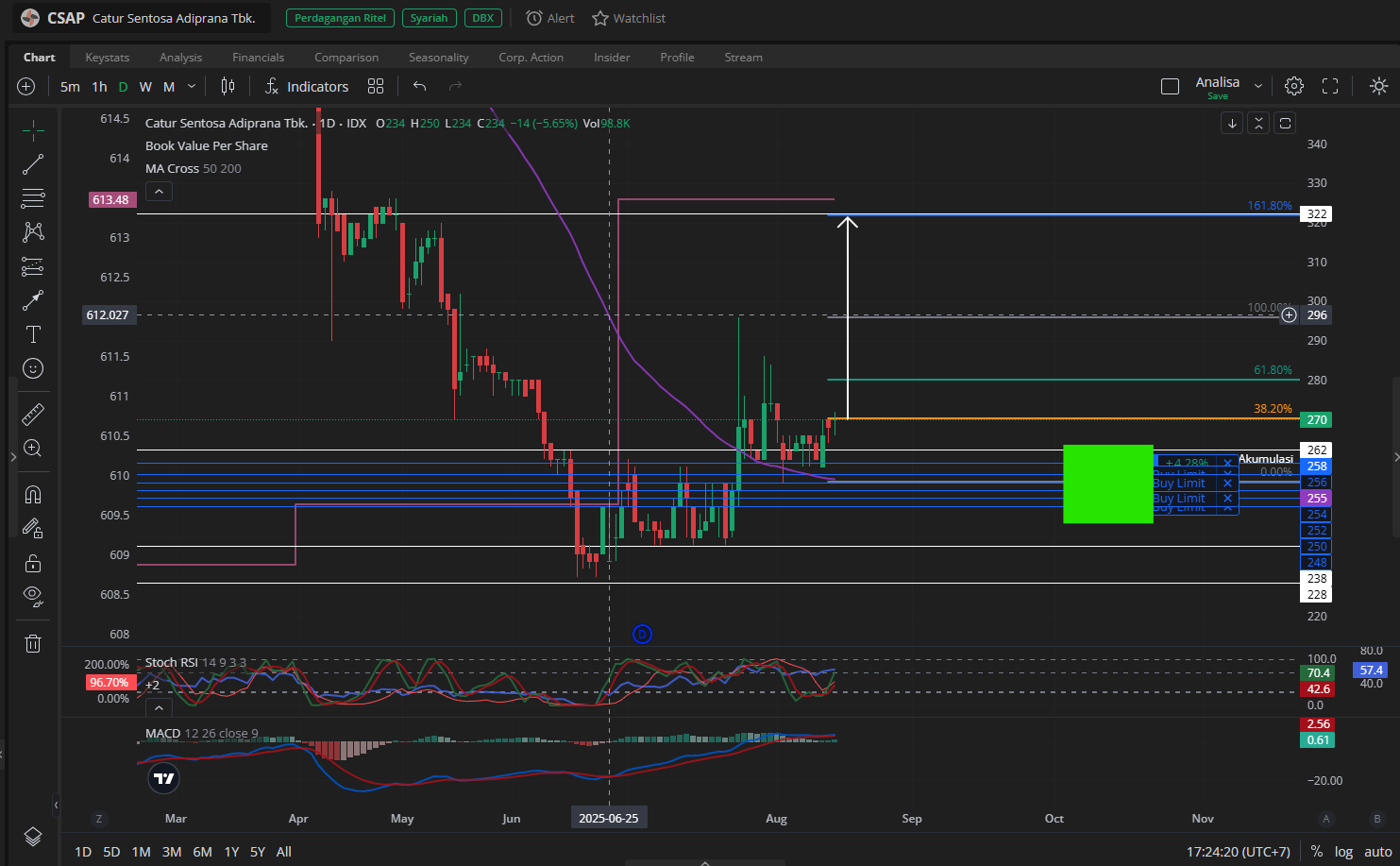The image size is (1400, 866).
Task: Set a price Alert
Action: (549, 18)
